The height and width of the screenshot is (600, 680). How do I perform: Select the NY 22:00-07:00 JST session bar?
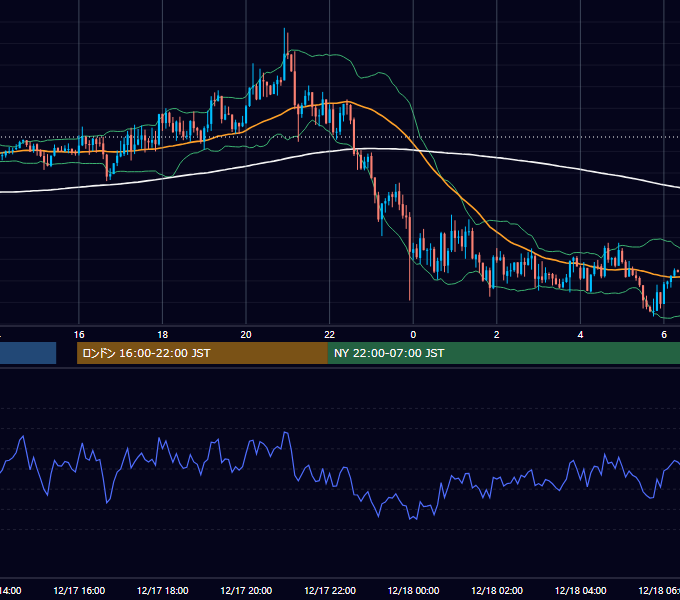point(503,353)
